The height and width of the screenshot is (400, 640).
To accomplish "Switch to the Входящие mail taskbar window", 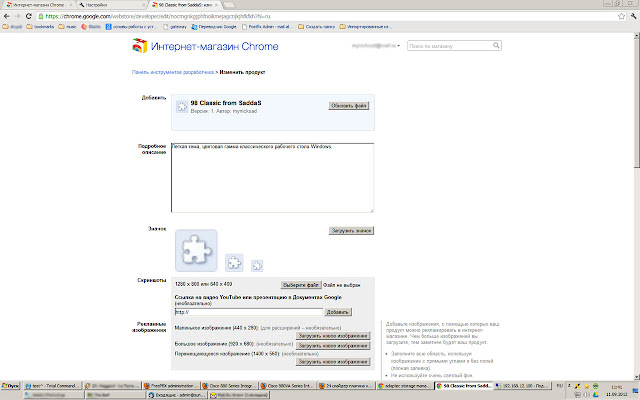I will [x=177, y=395].
